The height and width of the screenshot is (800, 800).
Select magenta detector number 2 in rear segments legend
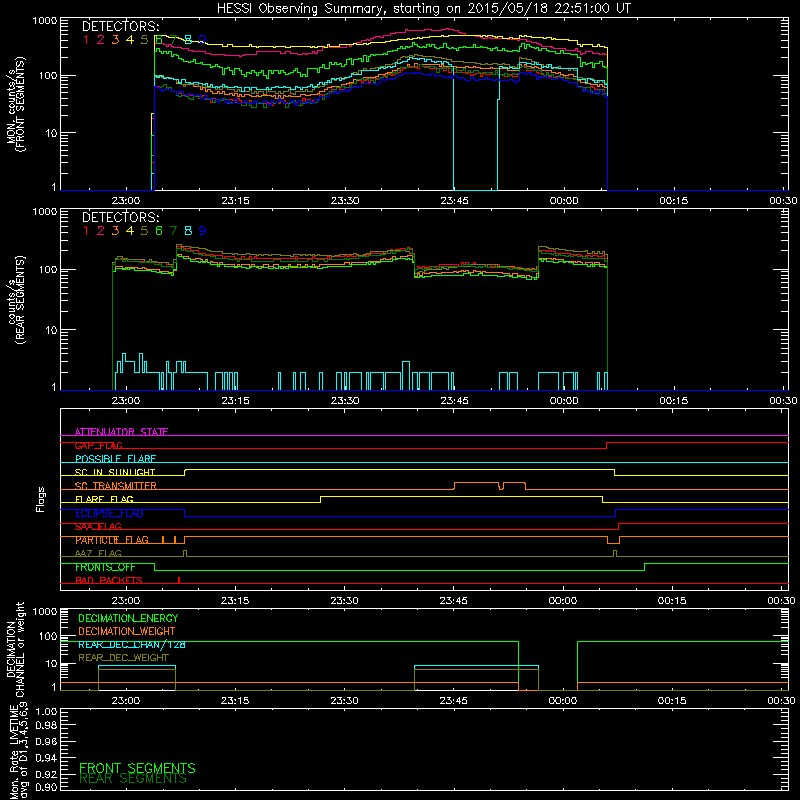pos(101,231)
